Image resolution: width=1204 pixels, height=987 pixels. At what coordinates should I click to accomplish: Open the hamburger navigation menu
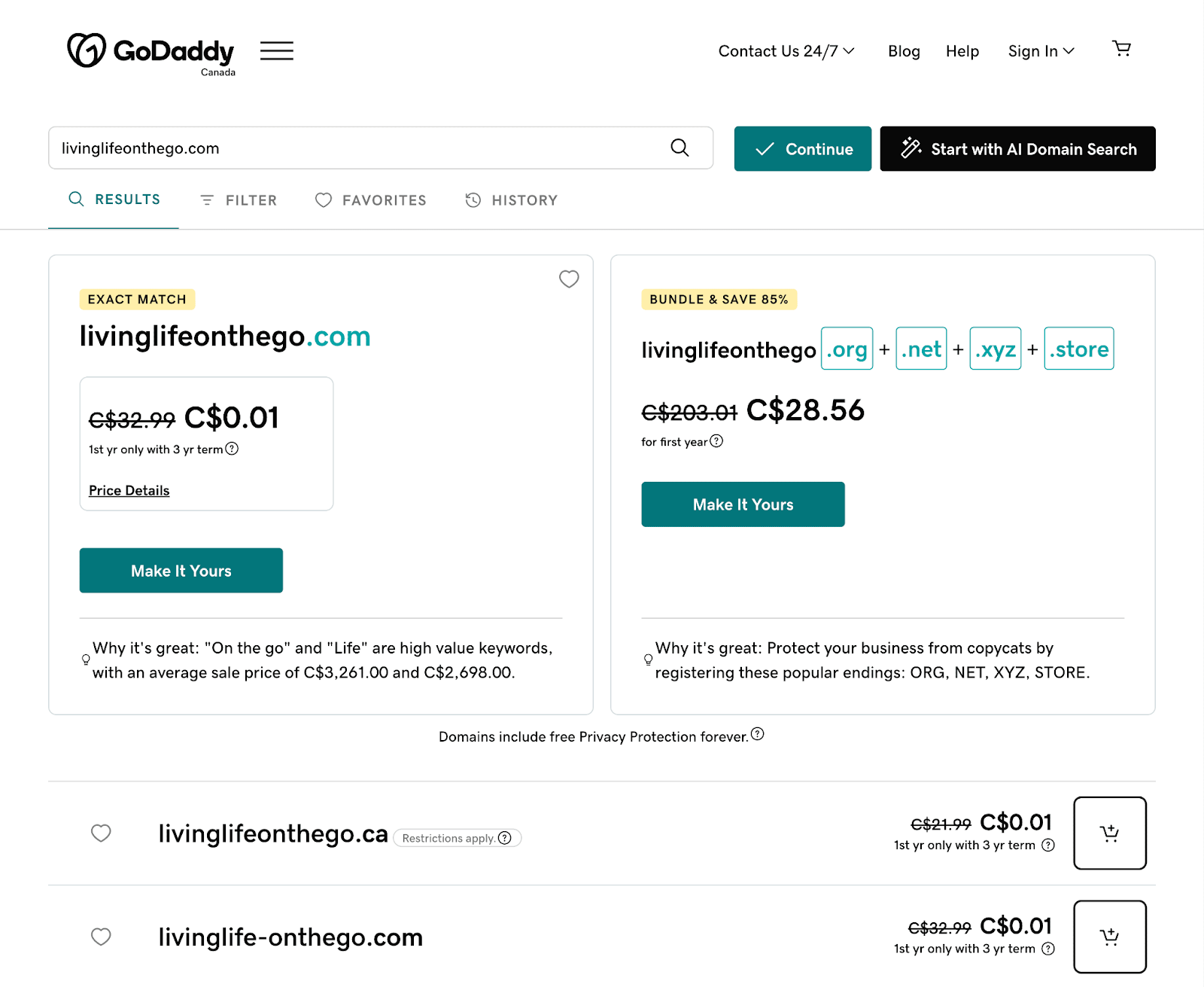point(276,50)
